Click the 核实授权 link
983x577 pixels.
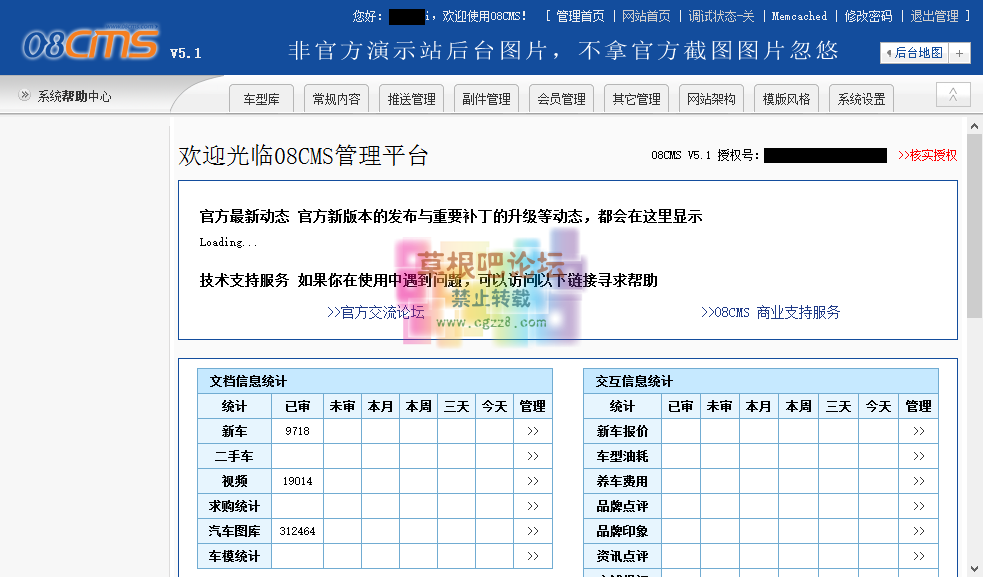click(927, 155)
